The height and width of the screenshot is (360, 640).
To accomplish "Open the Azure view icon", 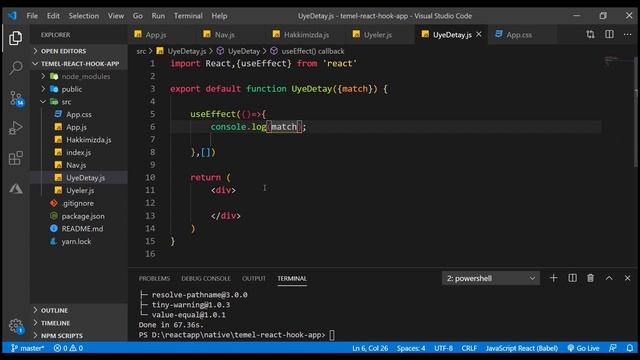I will coord(16,188).
